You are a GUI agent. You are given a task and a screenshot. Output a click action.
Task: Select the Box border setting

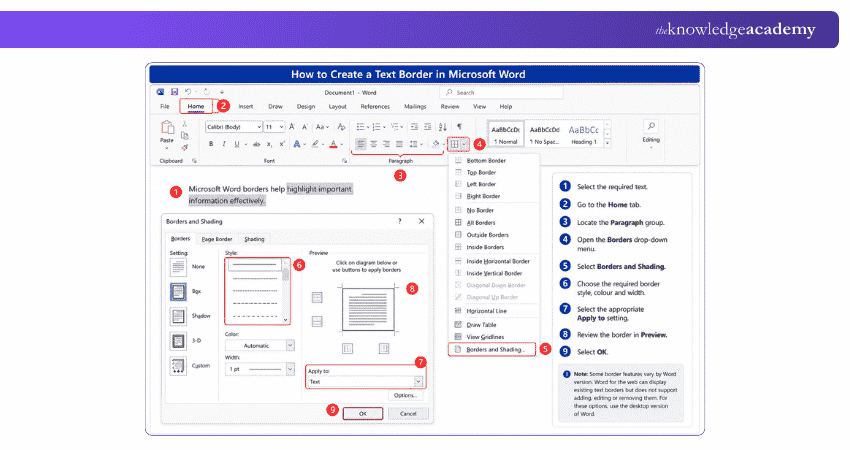(178, 292)
